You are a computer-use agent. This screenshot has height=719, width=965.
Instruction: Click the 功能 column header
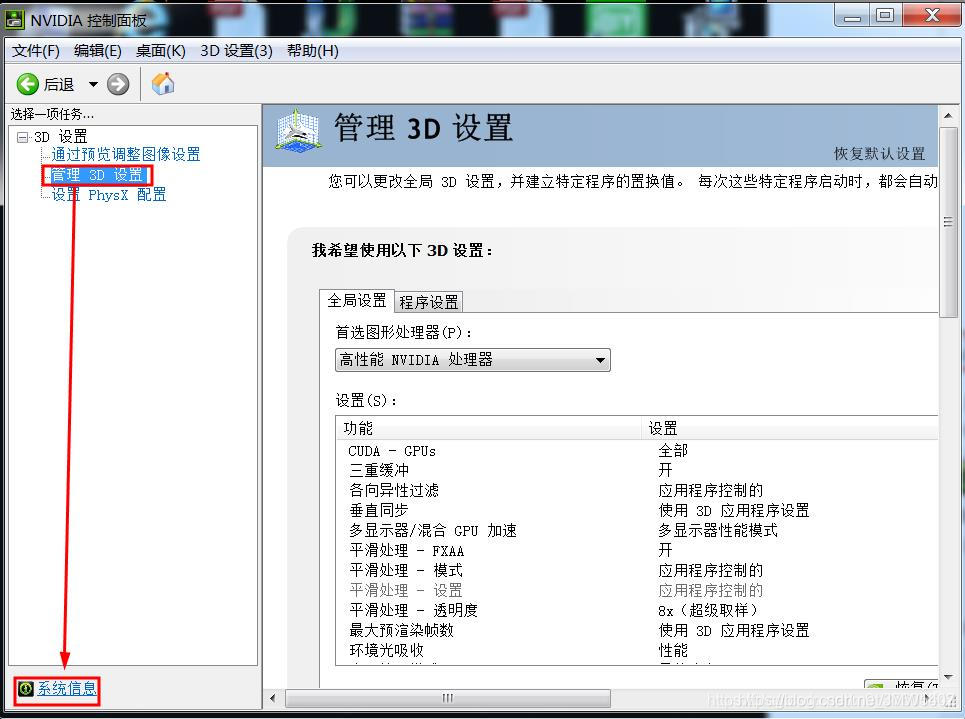pyautogui.click(x=489, y=428)
